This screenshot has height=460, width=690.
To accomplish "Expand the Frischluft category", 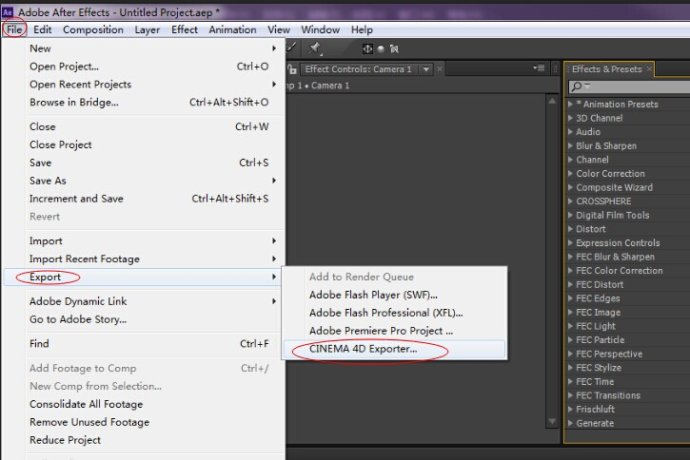I will [570, 409].
